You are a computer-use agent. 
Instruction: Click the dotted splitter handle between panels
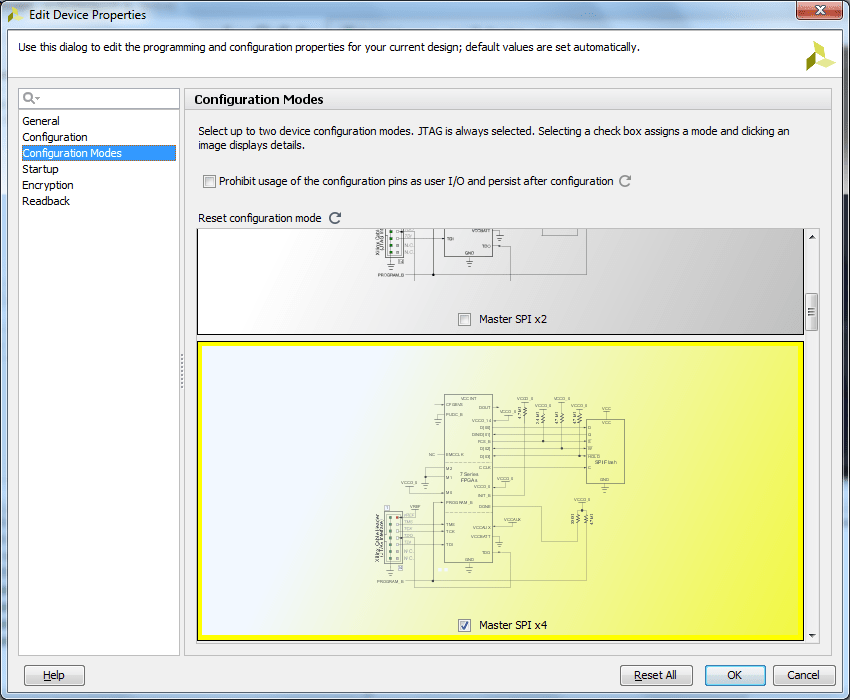[182, 370]
